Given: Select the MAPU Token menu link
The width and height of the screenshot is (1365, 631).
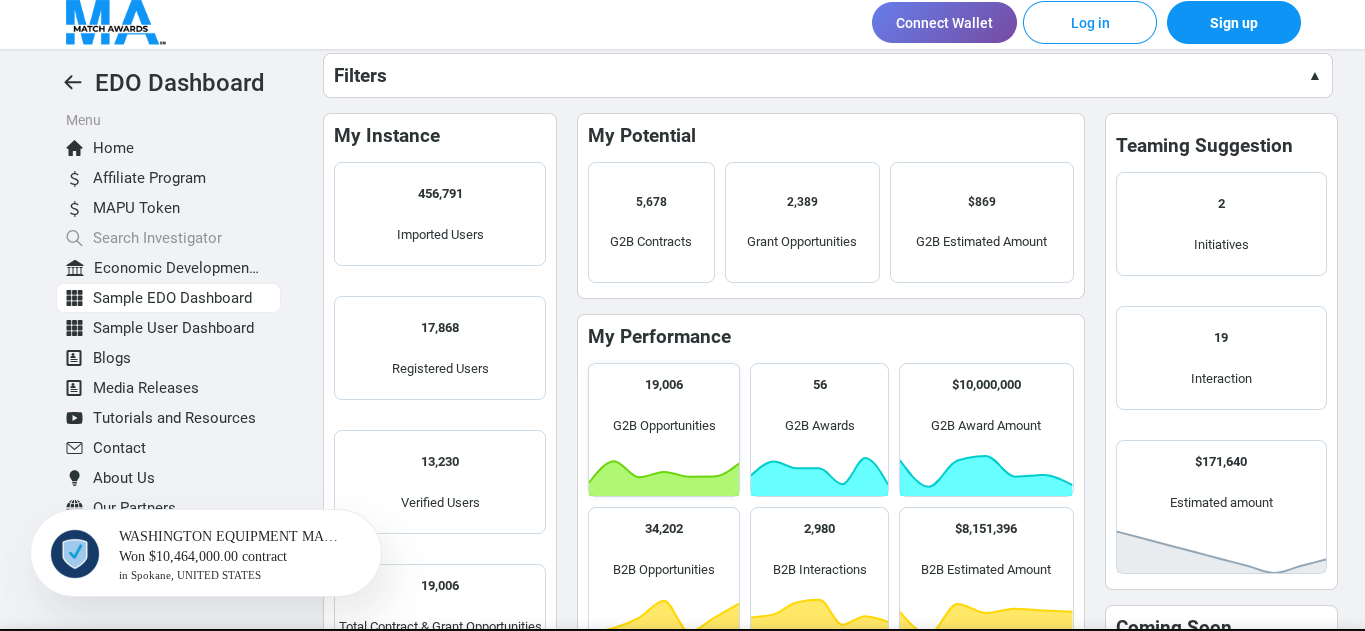Looking at the screenshot, I should [136, 208].
